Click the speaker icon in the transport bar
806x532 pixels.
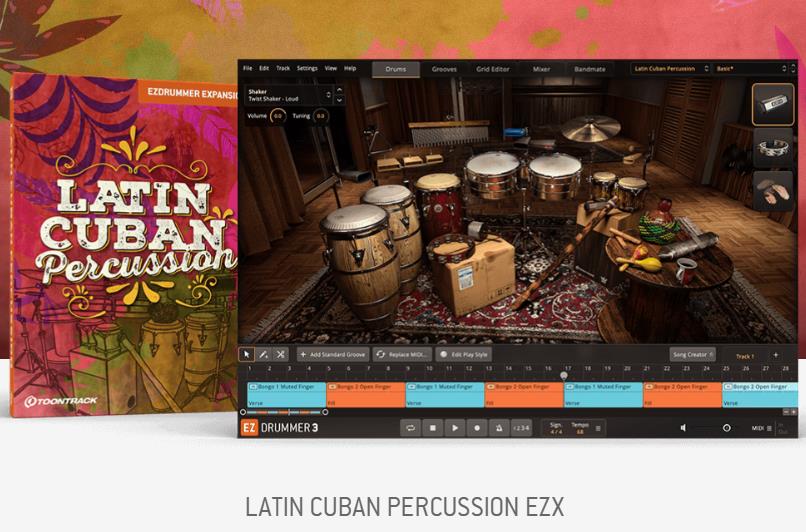click(x=683, y=428)
